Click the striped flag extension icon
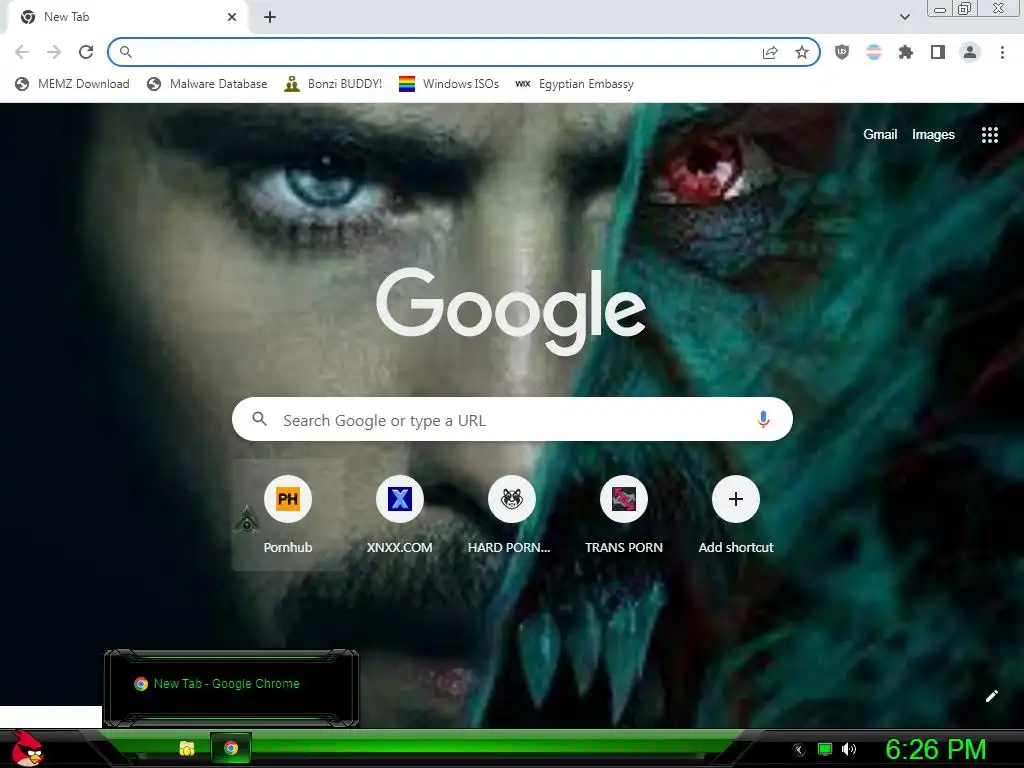Viewport: 1024px width, 768px height. pyautogui.click(x=874, y=52)
